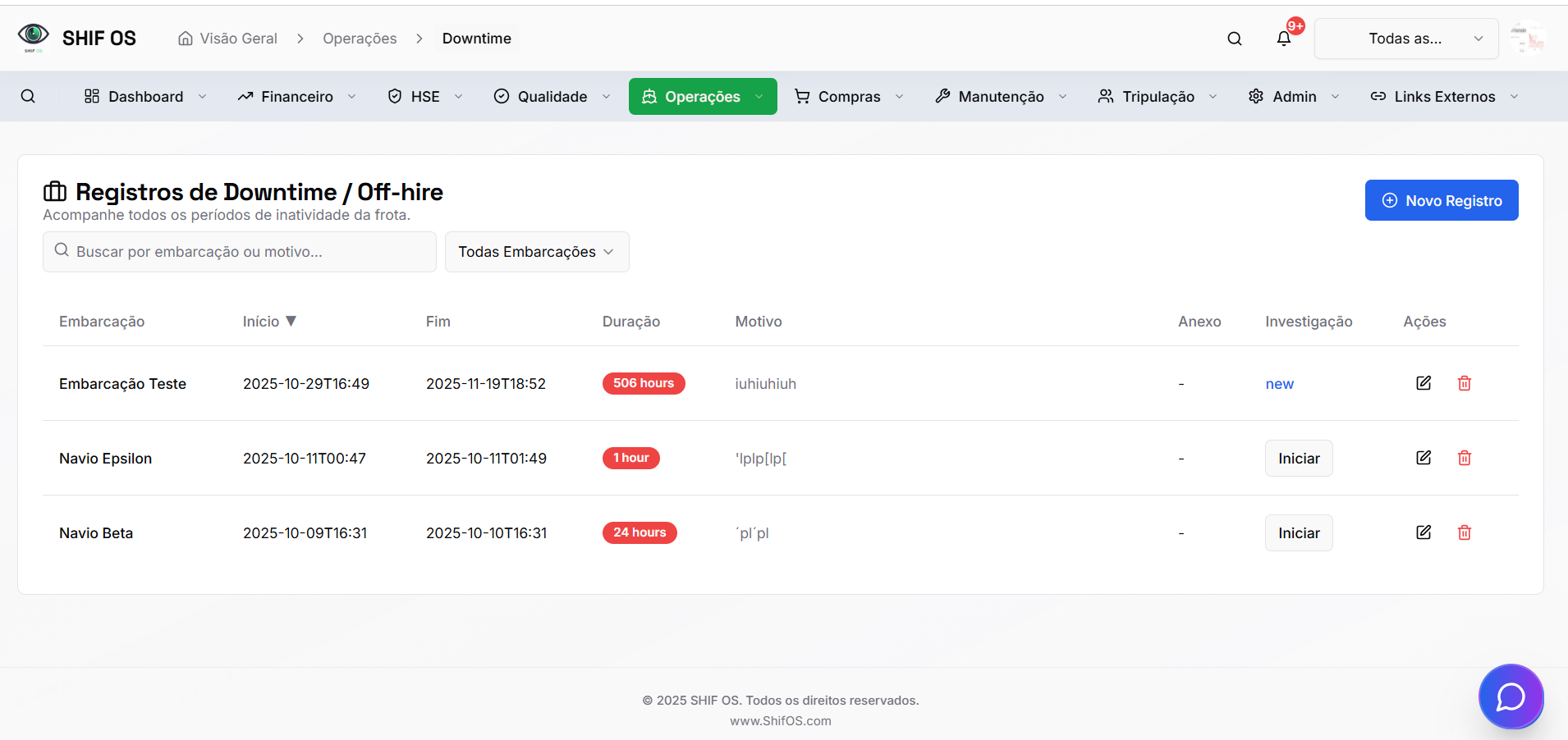Click the edit icon for Navio Beta
1568x740 pixels.
pyautogui.click(x=1424, y=532)
